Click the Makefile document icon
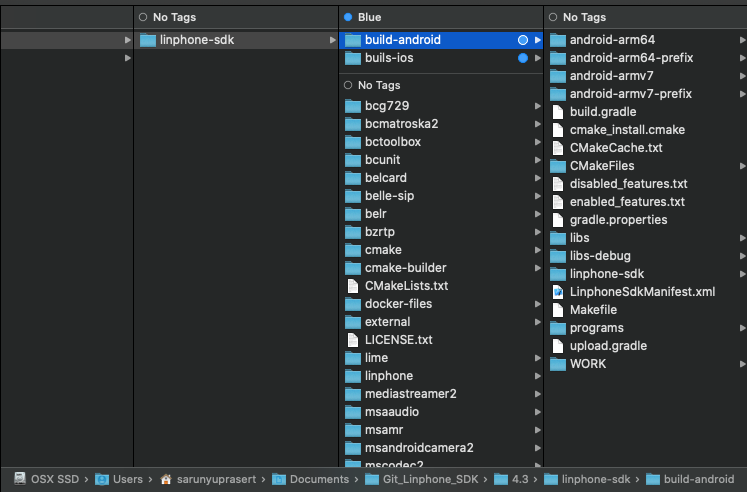 click(557, 310)
